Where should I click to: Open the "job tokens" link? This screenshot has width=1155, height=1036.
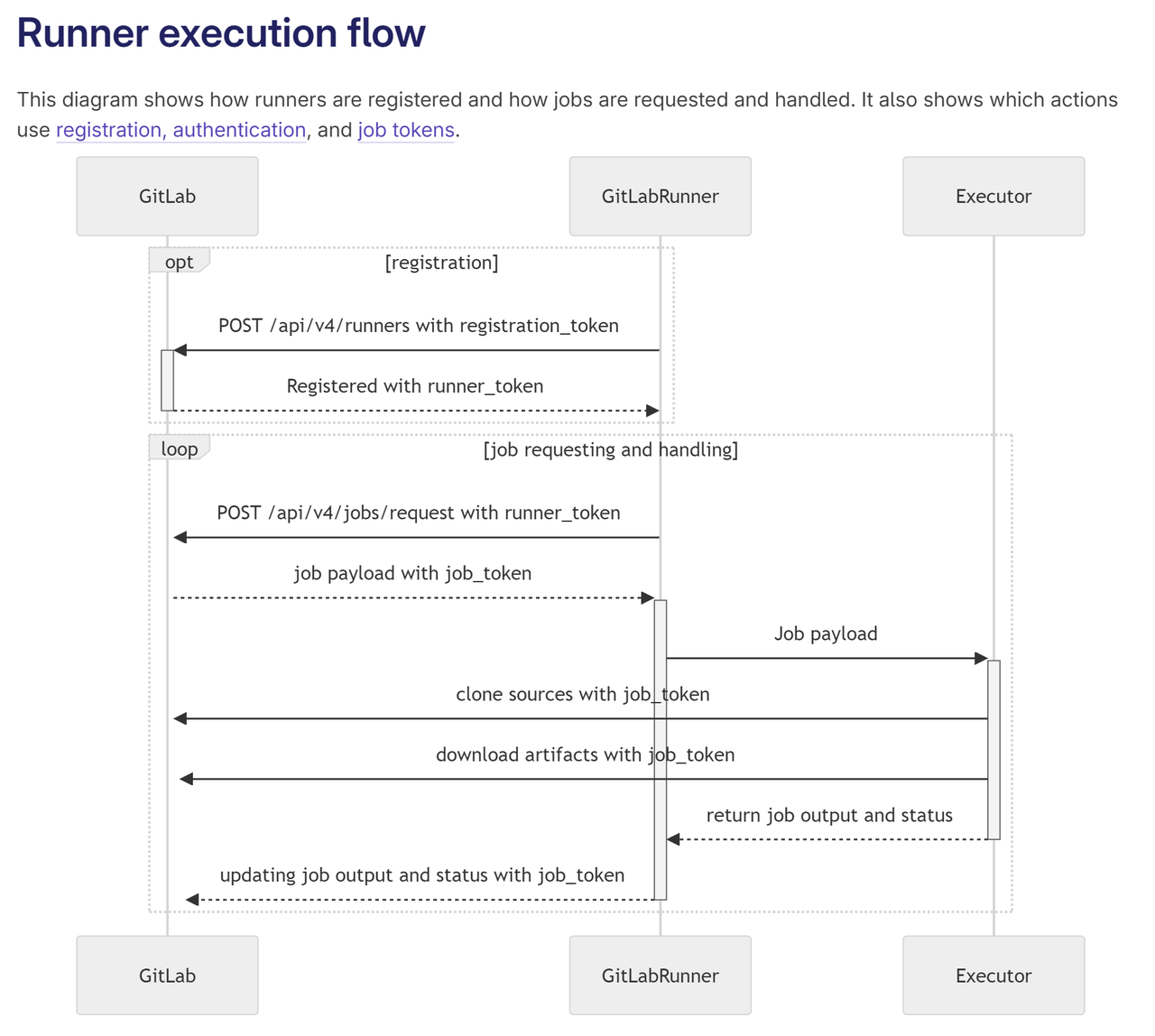406,130
